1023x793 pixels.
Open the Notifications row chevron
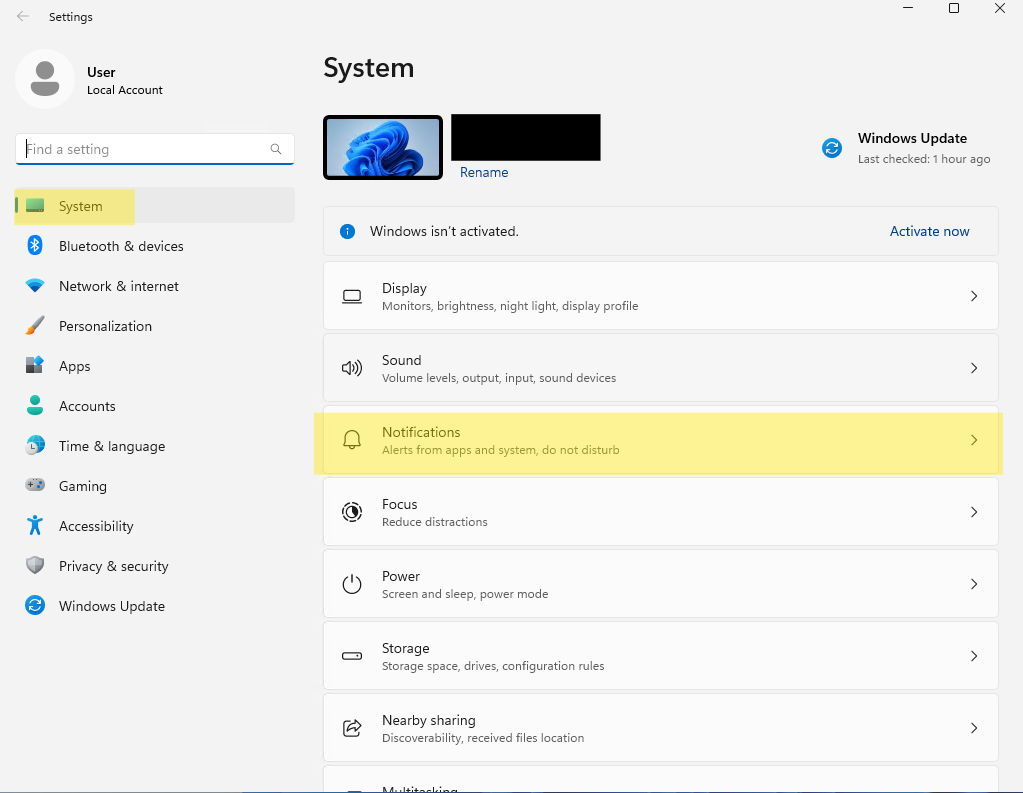point(974,440)
